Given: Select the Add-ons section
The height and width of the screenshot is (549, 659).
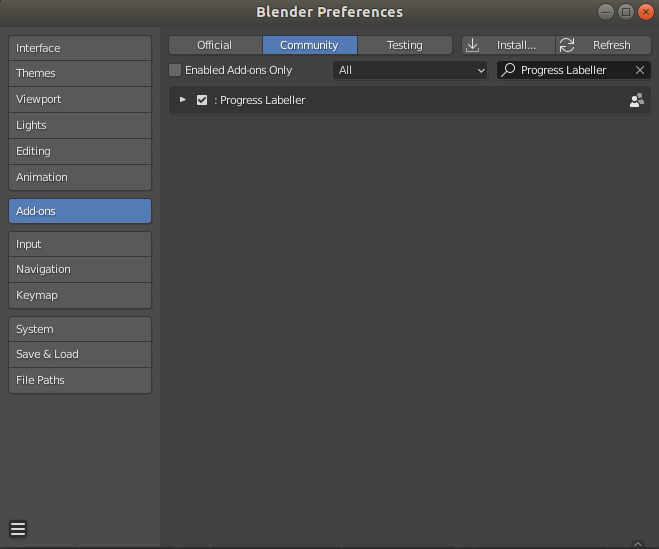Looking at the screenshot, I should 80,211.
